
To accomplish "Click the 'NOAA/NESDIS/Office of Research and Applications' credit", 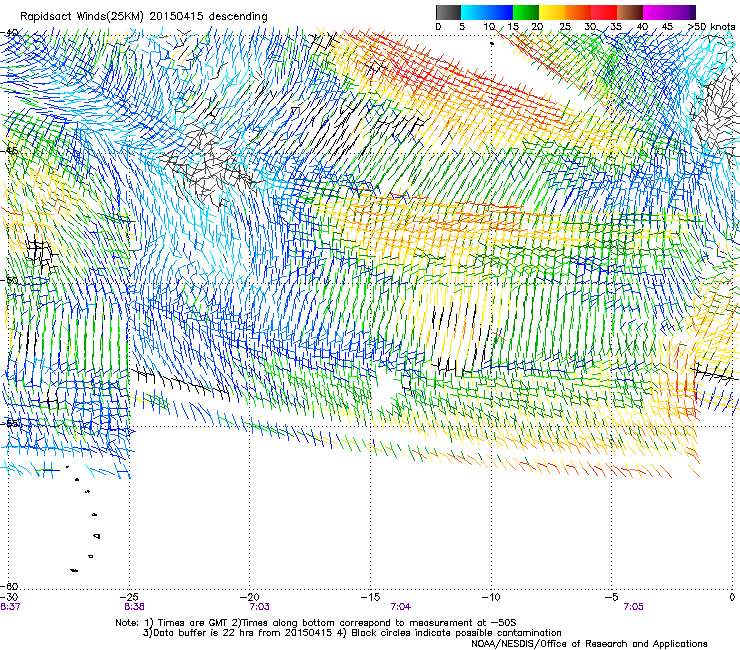I will pyautogui.click(x=589, y=644).
